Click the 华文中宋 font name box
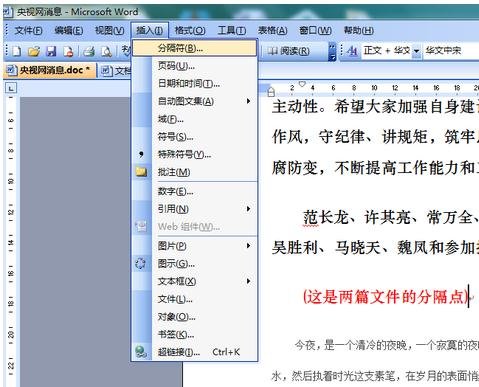Viewport: 479px width, 387px height. click(451, 51)
